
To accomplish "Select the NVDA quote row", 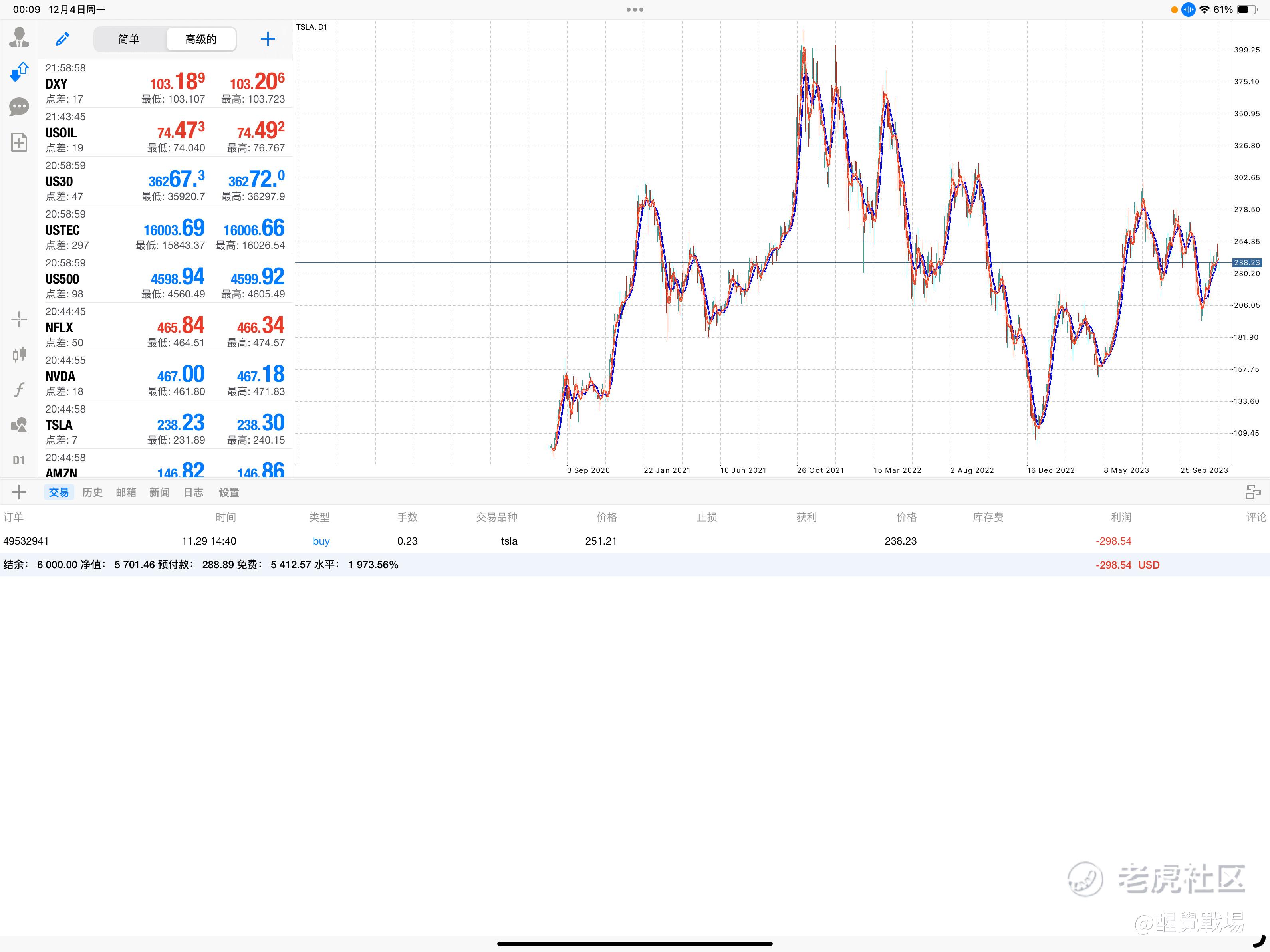I will (165, 377).
